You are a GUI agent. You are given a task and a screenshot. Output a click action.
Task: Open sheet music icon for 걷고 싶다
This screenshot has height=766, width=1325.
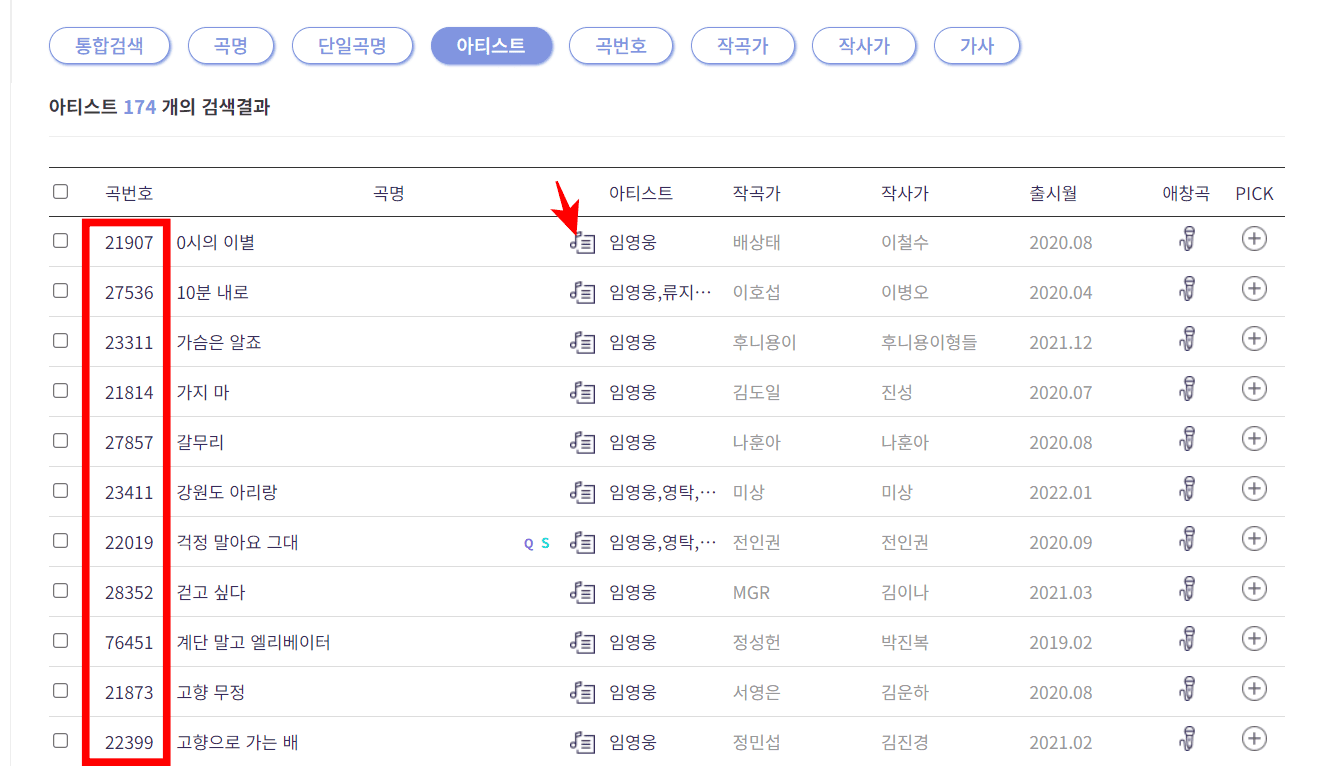coord(583,592)
